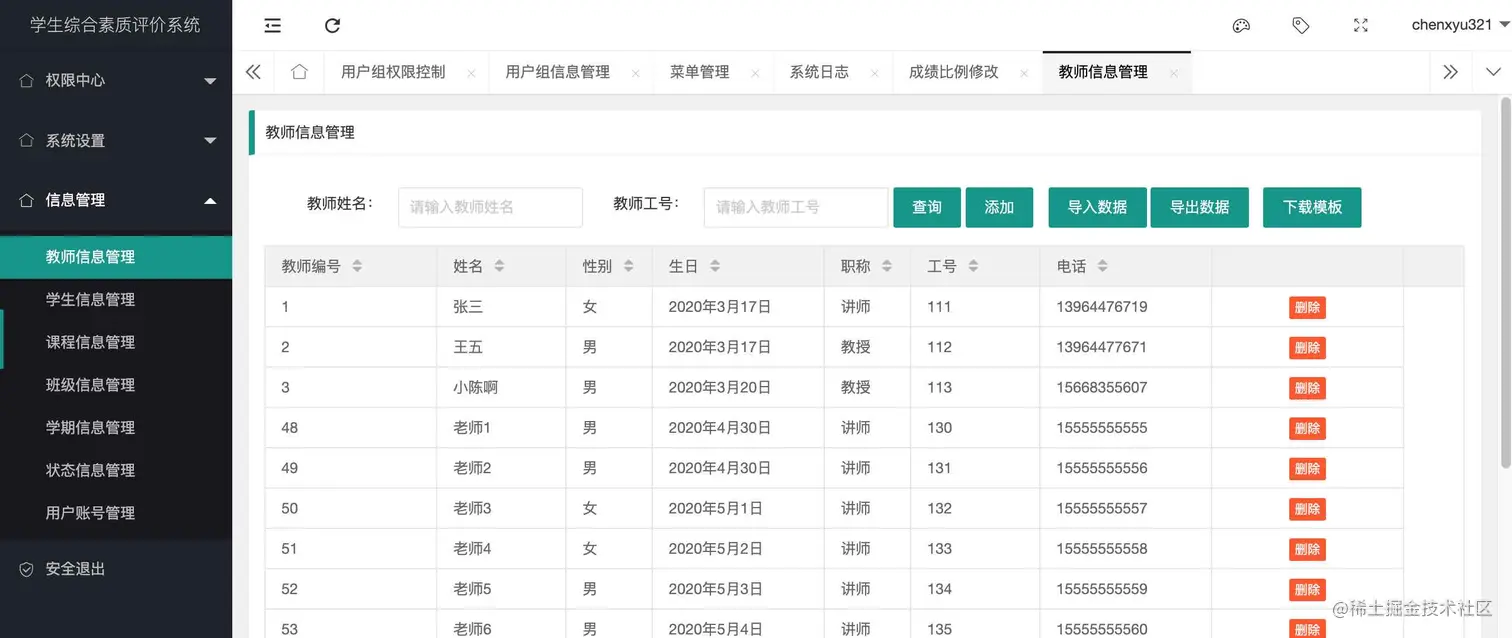The height and width of the screenshot is (638, 1512).
Task: Sort by 姓名 column arrows
Action: tap(499, 267)
